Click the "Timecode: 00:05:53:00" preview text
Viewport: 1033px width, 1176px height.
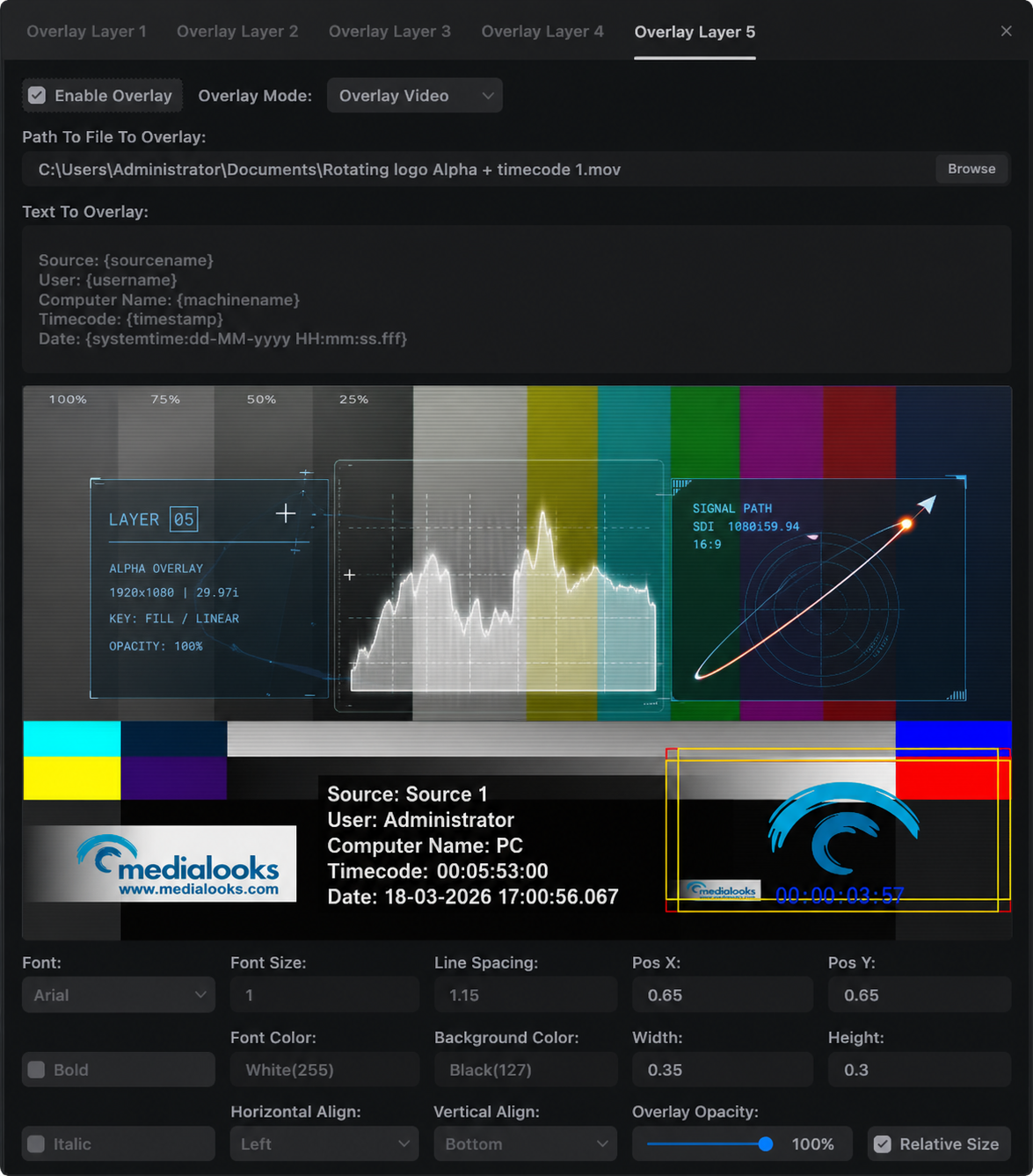438,871
